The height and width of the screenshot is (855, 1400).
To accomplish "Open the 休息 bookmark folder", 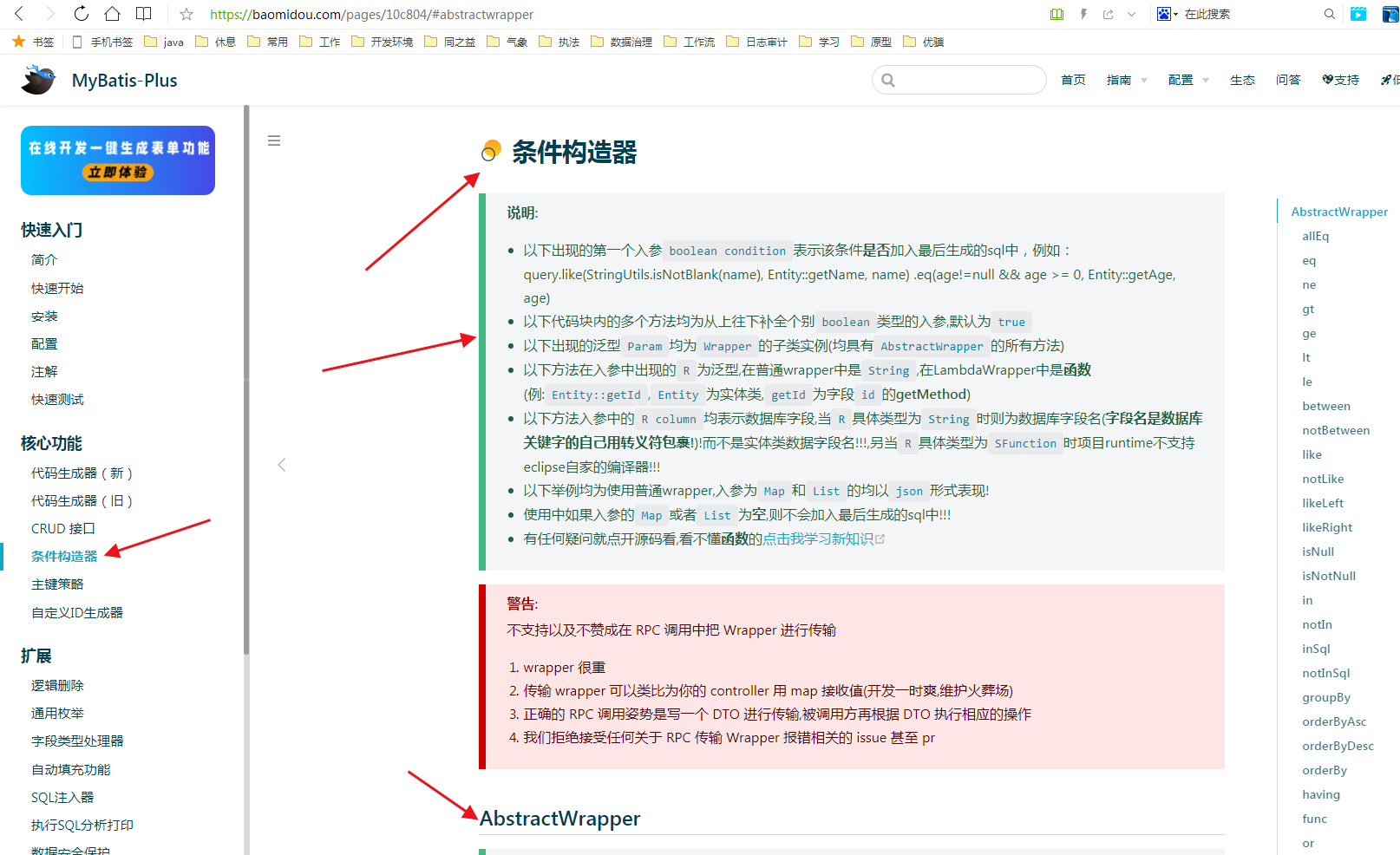I will click(x=216, y=42).
